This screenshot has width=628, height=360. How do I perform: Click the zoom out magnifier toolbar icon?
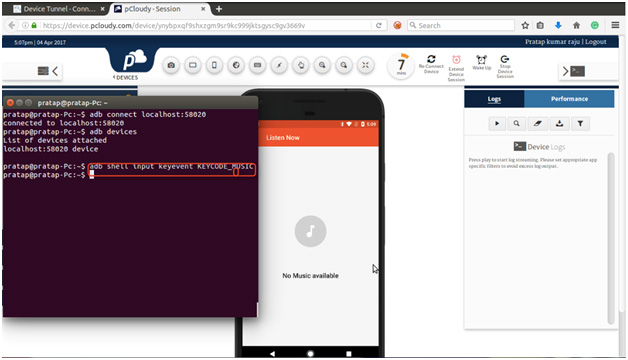pos(344,65)
